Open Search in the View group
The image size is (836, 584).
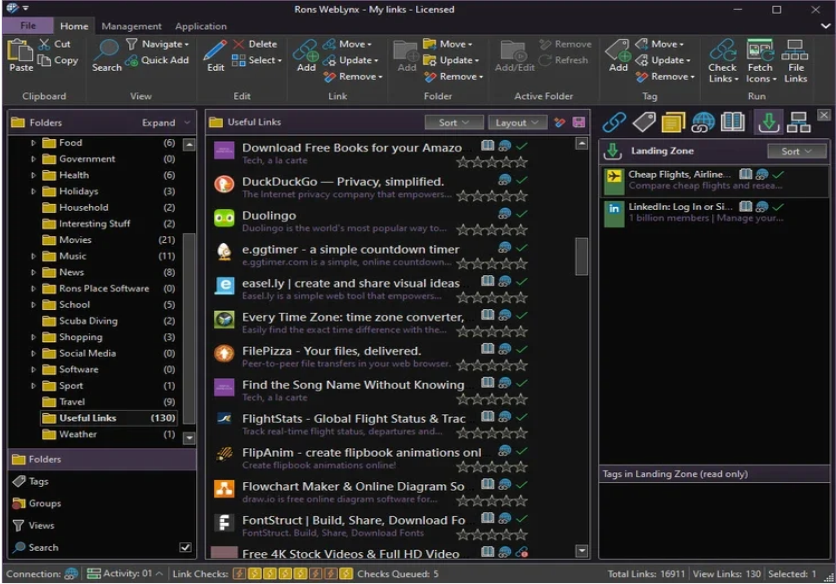(x=107, y=55)
